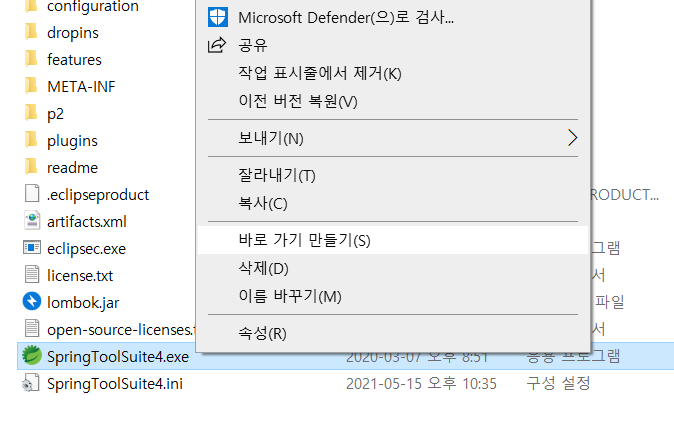The width and height of the screenshot is (674, 437).
Task: Click the license.txt document icon
Action: (32, 275)
